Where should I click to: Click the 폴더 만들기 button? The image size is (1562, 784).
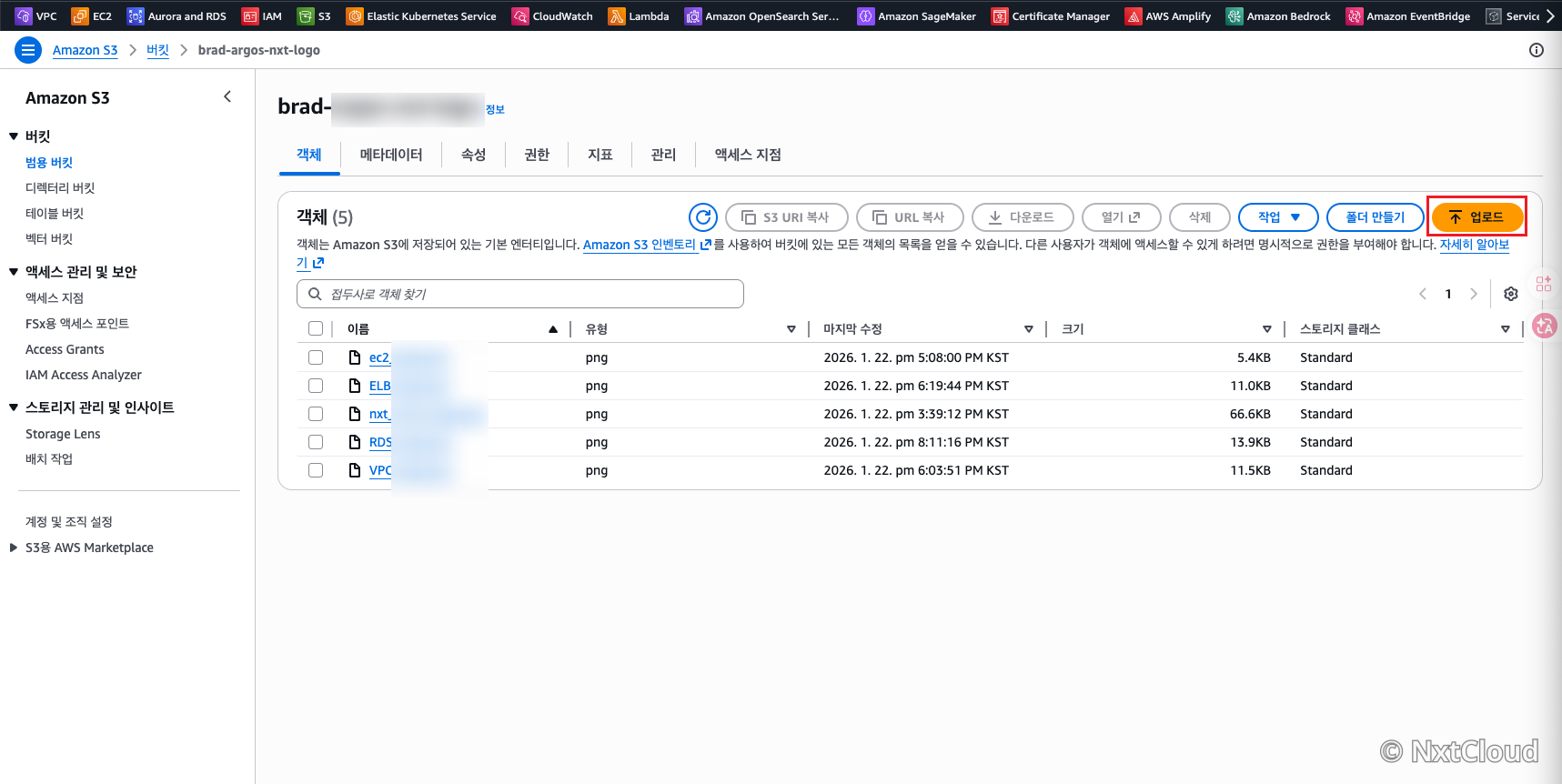[x=1376, y=217]
